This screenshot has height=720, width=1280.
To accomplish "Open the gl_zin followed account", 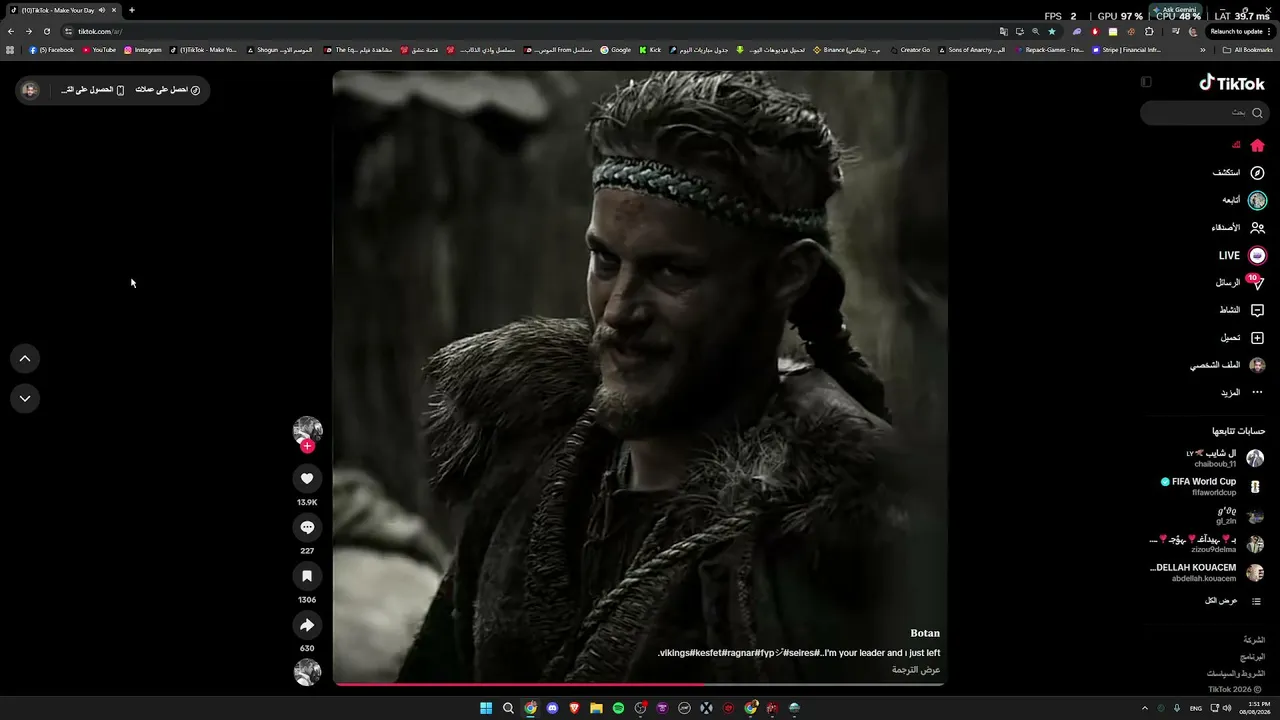I will [x=1240, y=516].
